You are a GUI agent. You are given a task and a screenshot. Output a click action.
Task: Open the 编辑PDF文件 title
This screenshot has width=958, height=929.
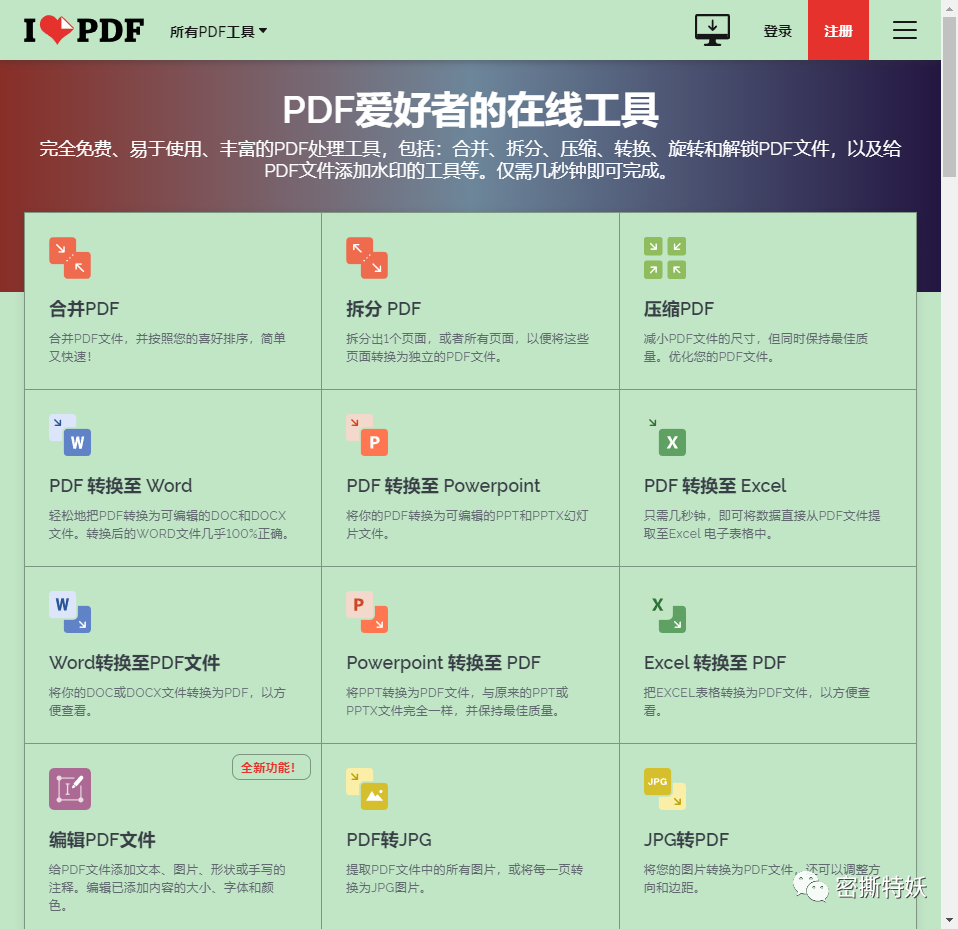(102, 840)
